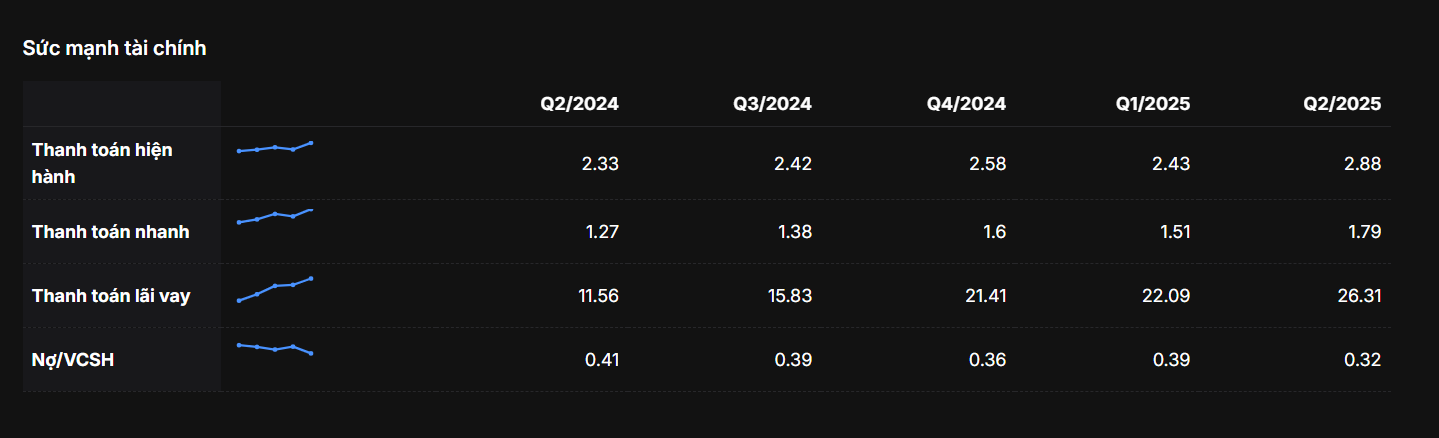
Task: Click the 26.31 interest coverage value
Action: coord(1357,296)
